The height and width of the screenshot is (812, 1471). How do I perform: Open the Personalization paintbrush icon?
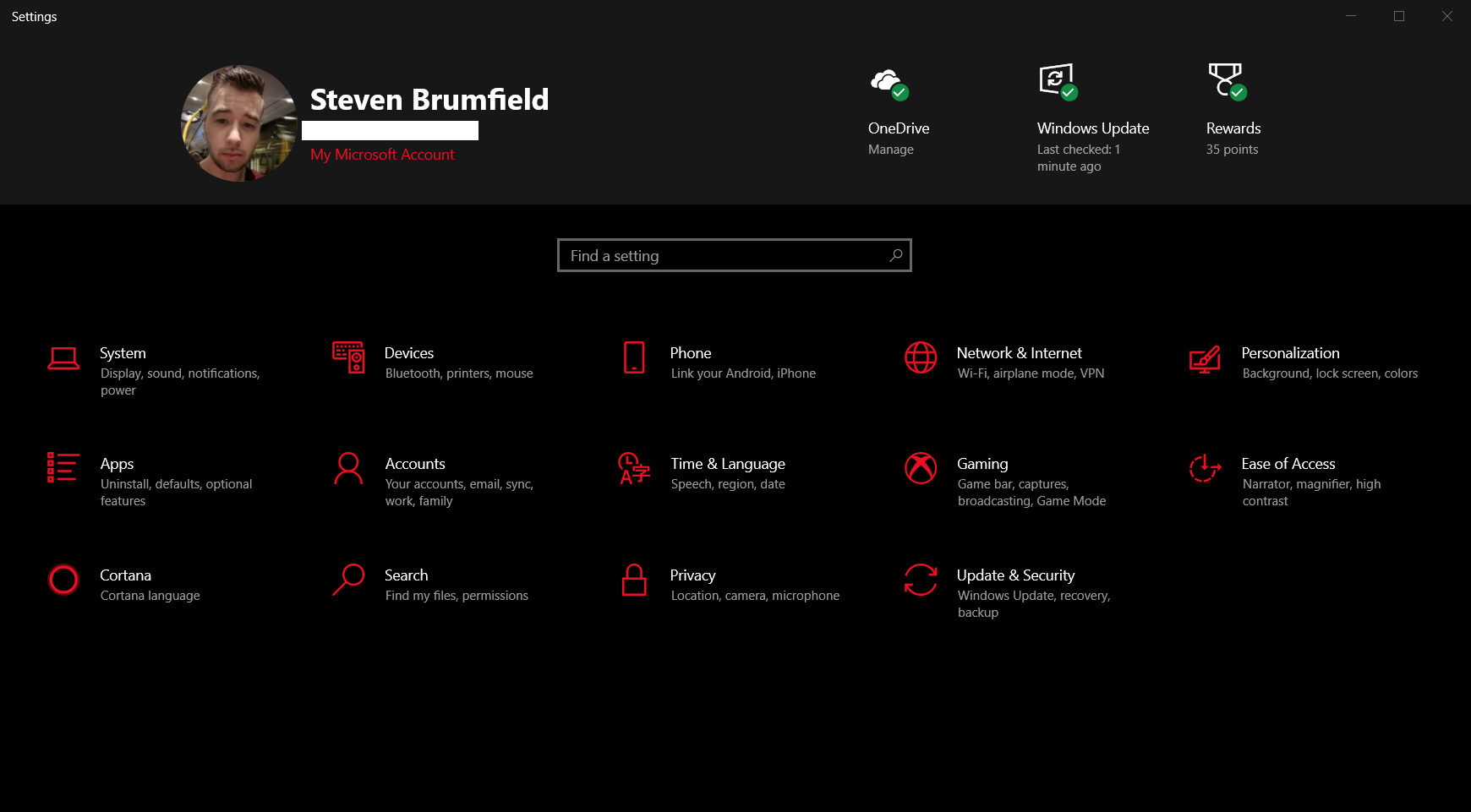(x=1205, y=359)
